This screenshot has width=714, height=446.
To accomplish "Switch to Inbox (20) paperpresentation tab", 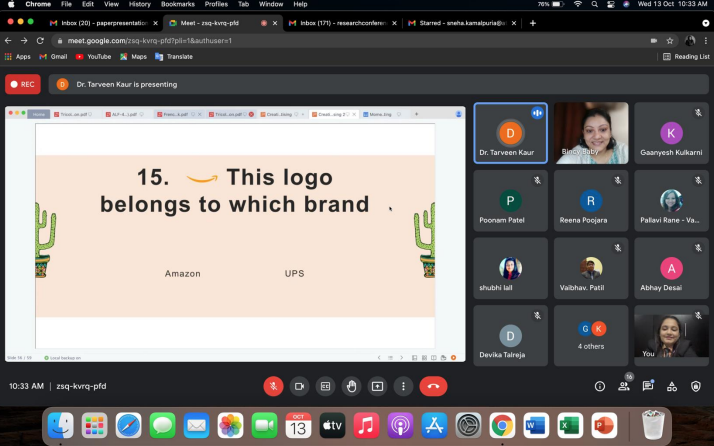I will 104,23.
